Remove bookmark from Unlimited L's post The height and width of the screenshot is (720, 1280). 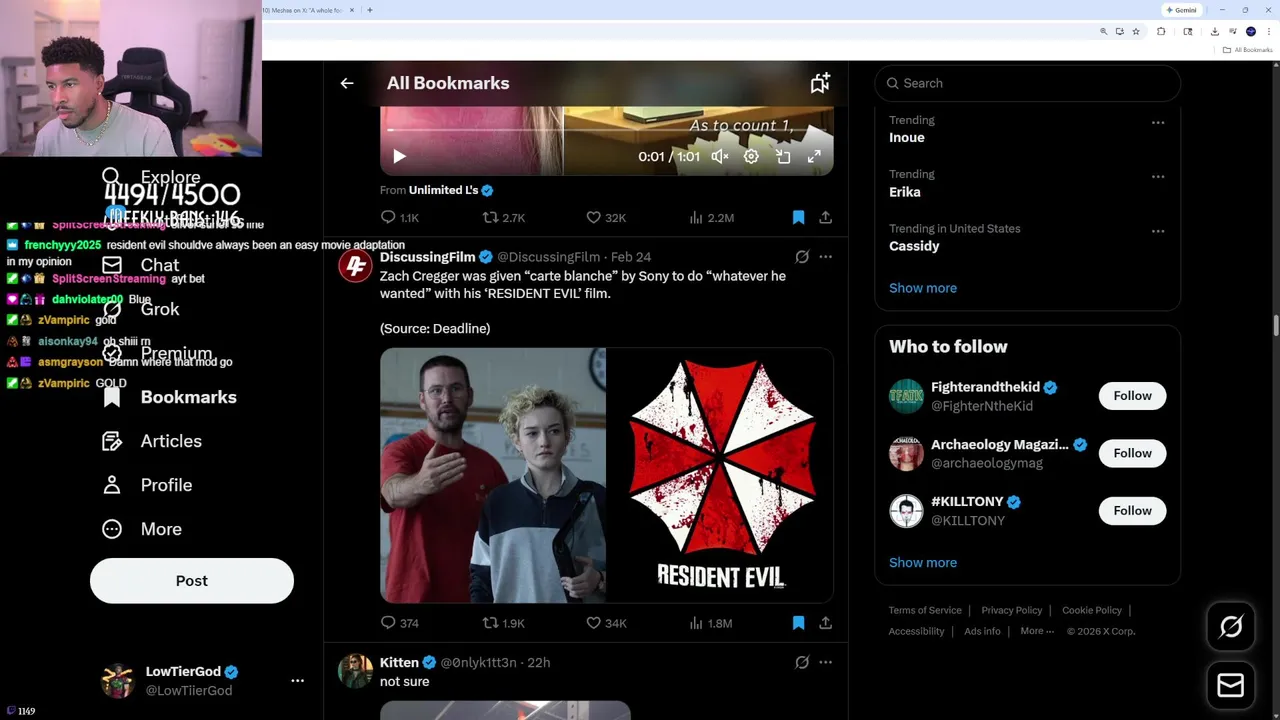(798, 217)
